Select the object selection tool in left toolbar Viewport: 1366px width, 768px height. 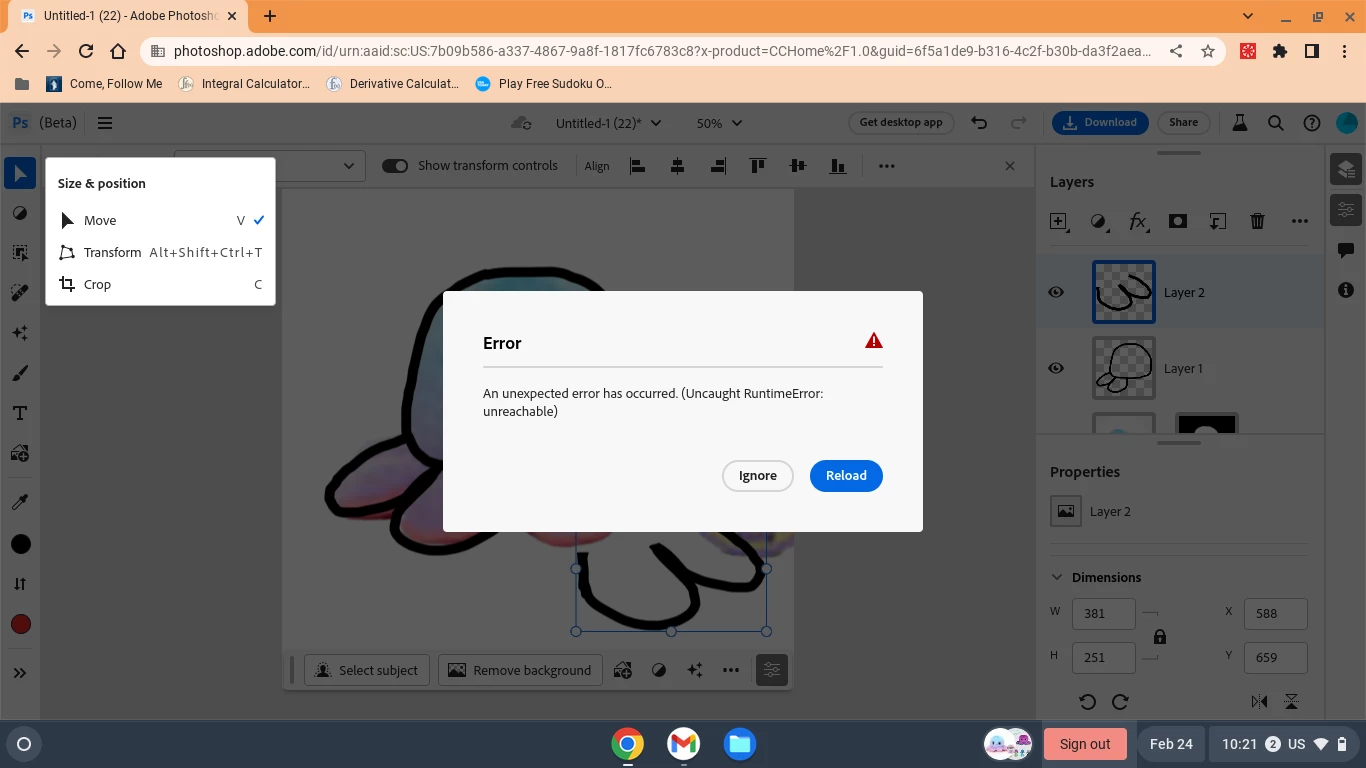(20, 253)
